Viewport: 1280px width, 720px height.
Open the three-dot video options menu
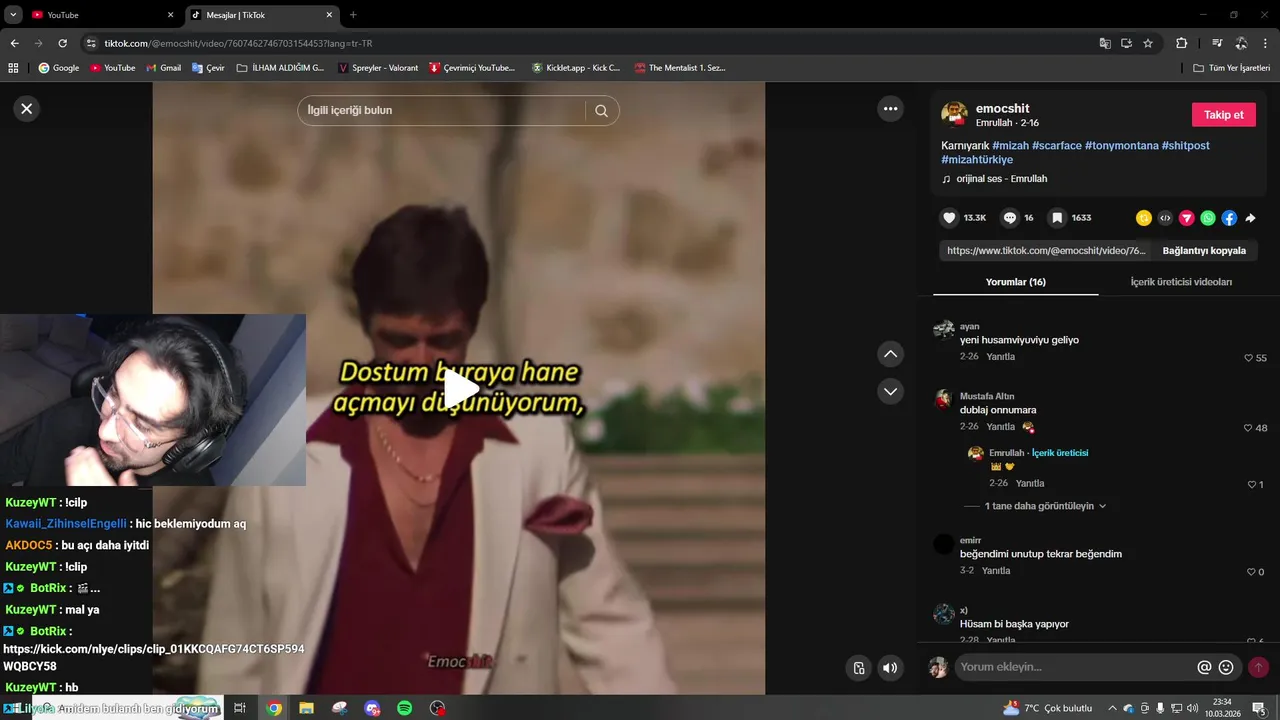(890, 109)
